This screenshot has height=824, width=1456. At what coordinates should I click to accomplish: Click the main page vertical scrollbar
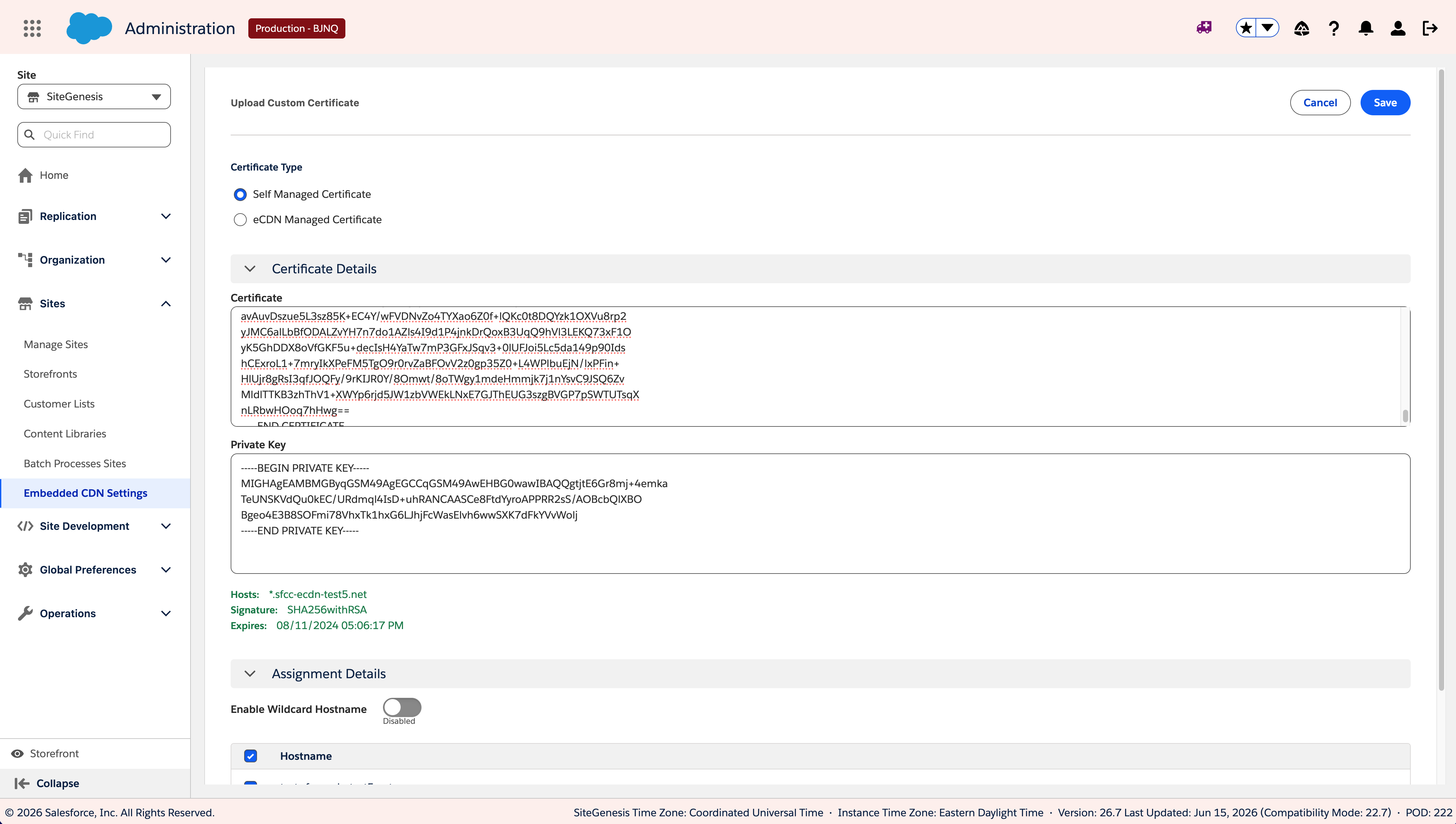(x=1441, y=379)
